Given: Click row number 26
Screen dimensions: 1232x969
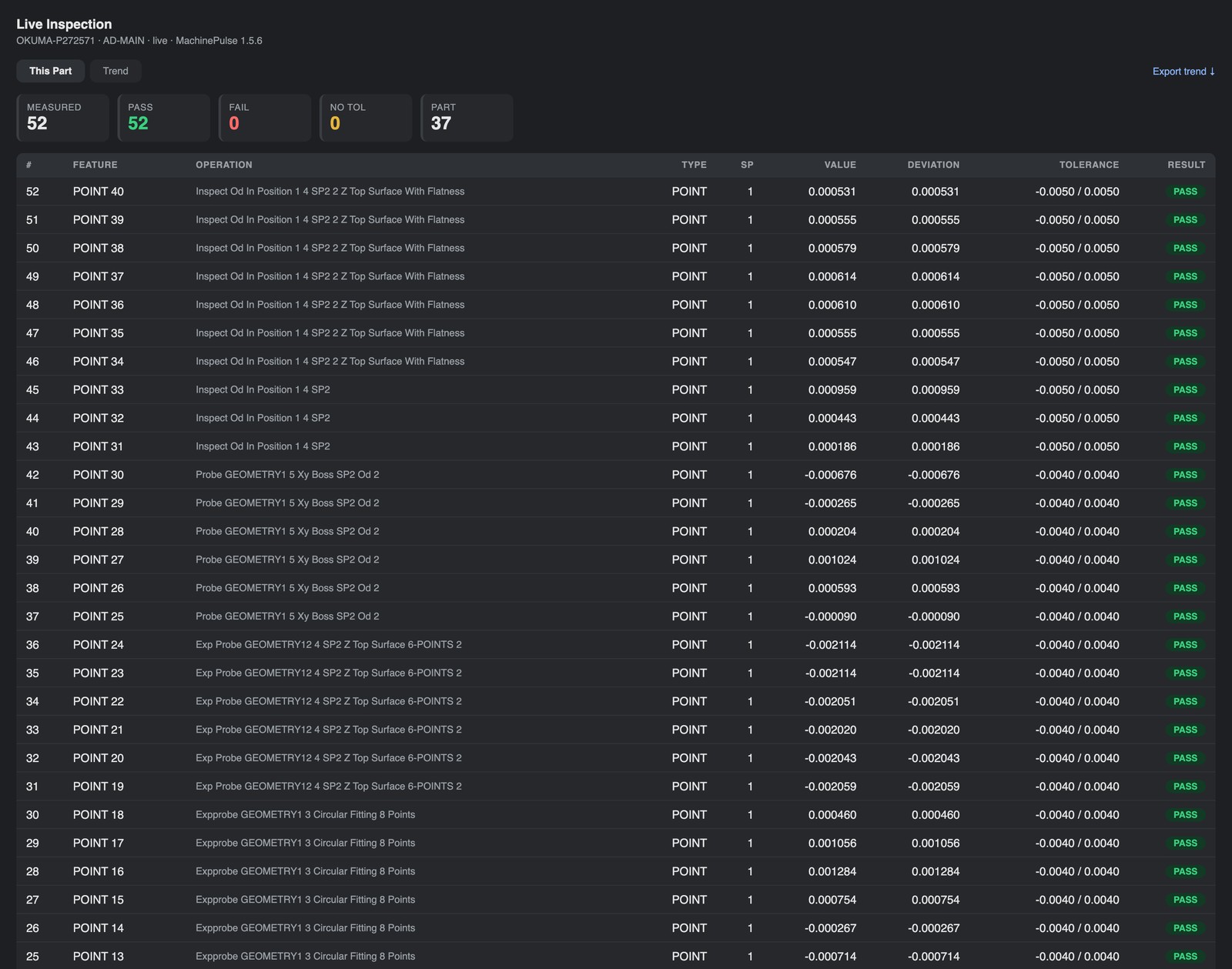Looking at the screenshot, I should tap(32, 928).
